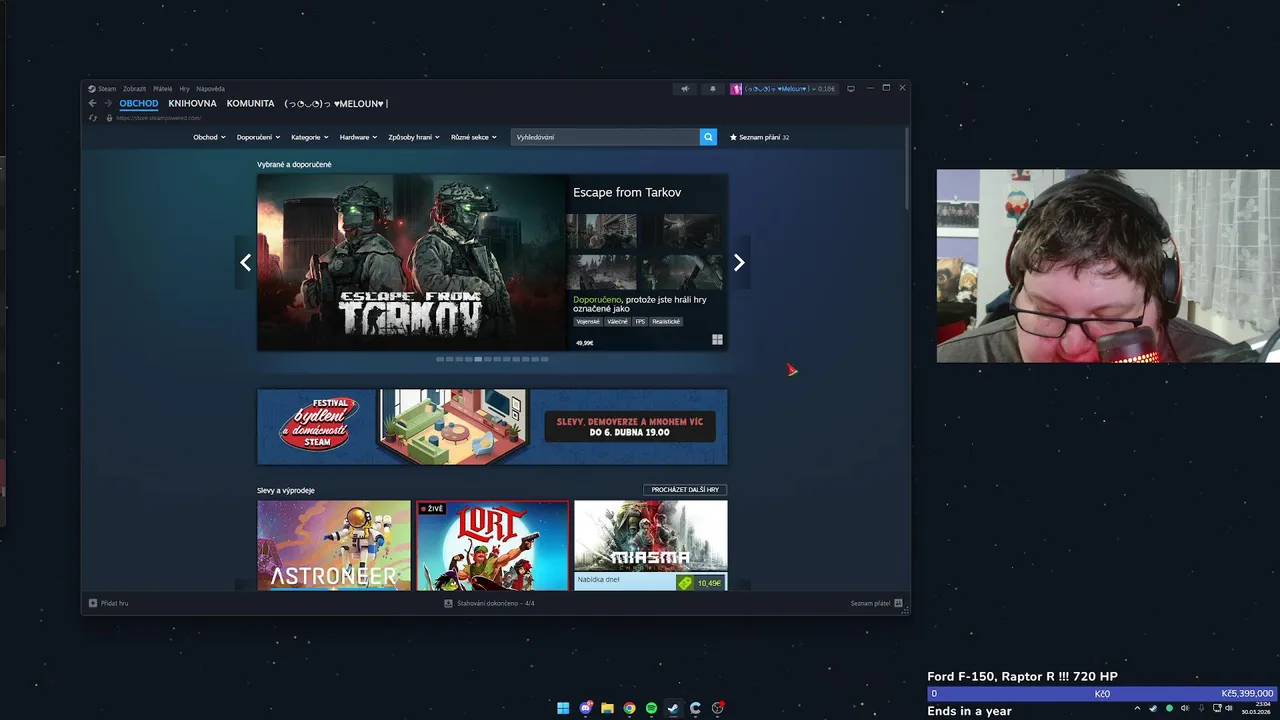Open the Hry menu
Image resolution: width=1280 pixels, height=720 pixels.
(184, 89)
